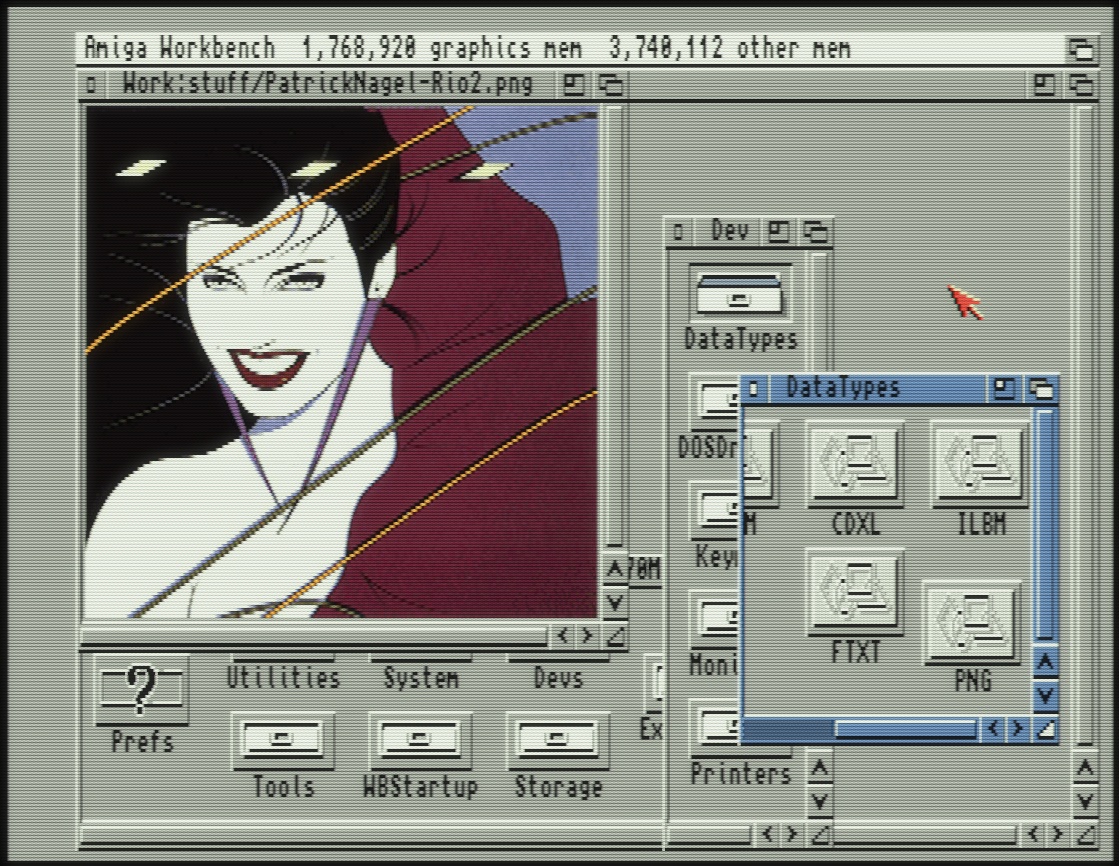This screenshot has width=1119, height=866.
Task: Click right arrow in the DataTypes window
Action: [x=1018, y=729]
